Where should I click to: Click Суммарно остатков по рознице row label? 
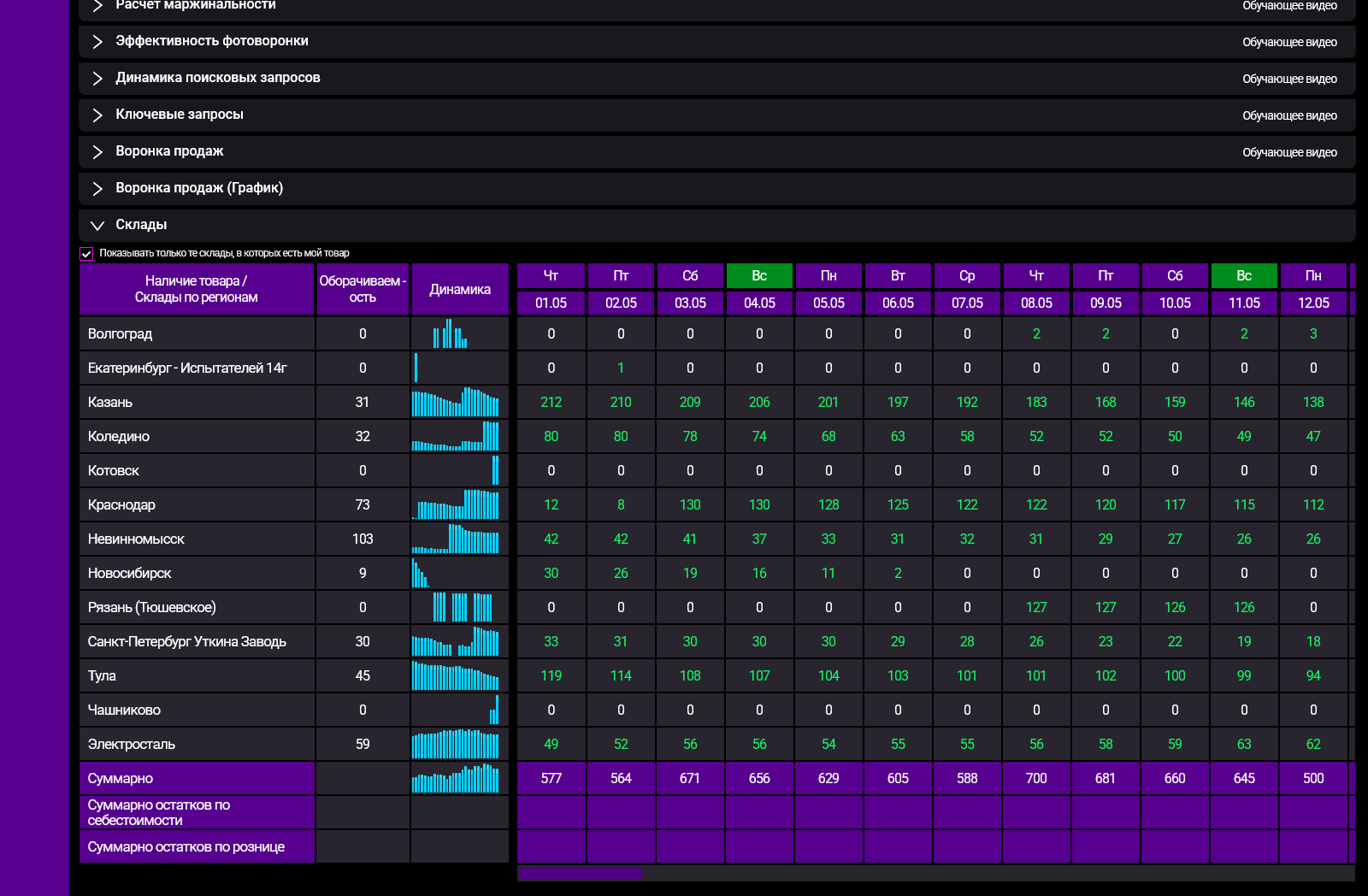coord(197,846)
